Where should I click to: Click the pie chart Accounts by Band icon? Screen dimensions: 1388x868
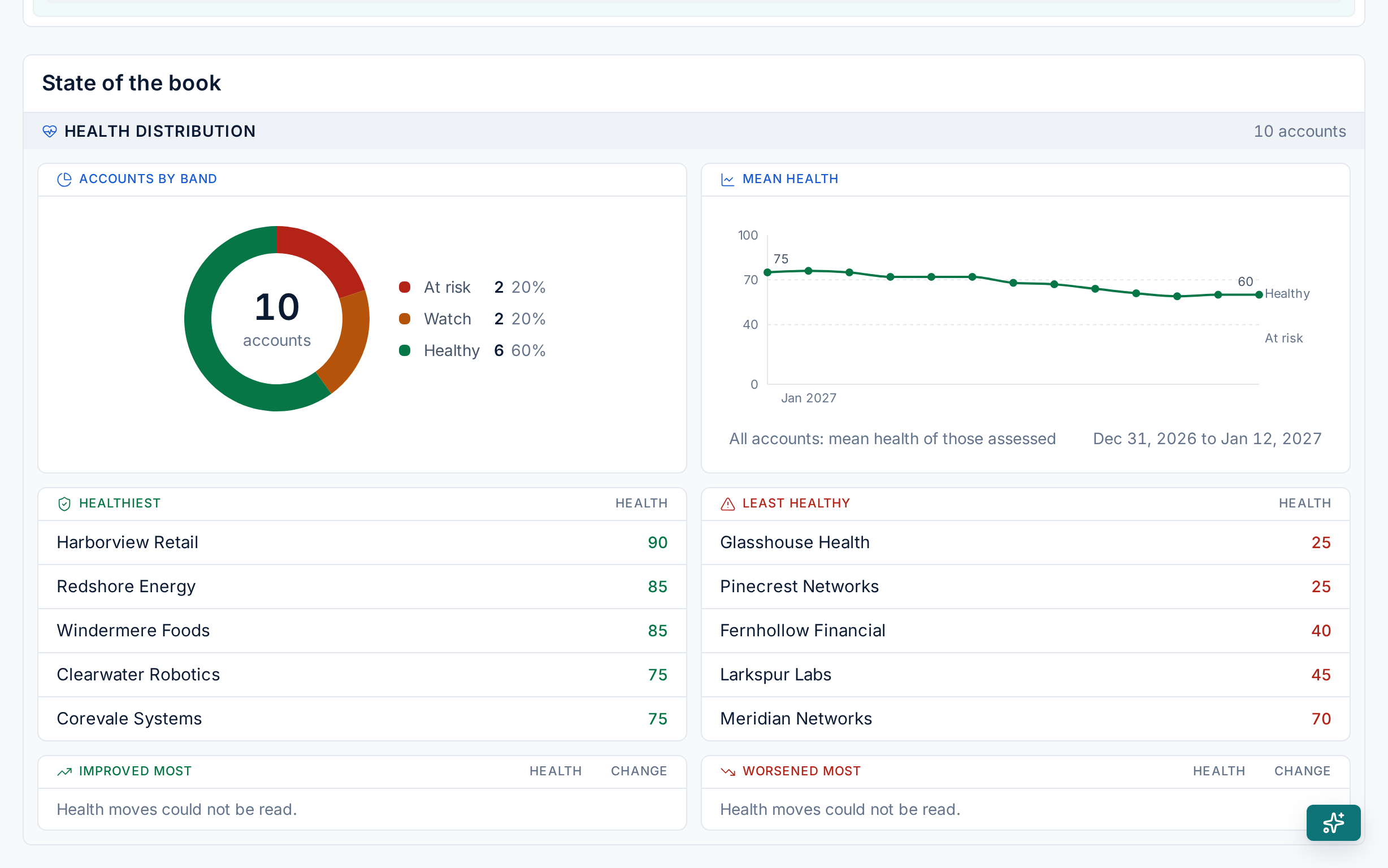click(x=64, y=179)
